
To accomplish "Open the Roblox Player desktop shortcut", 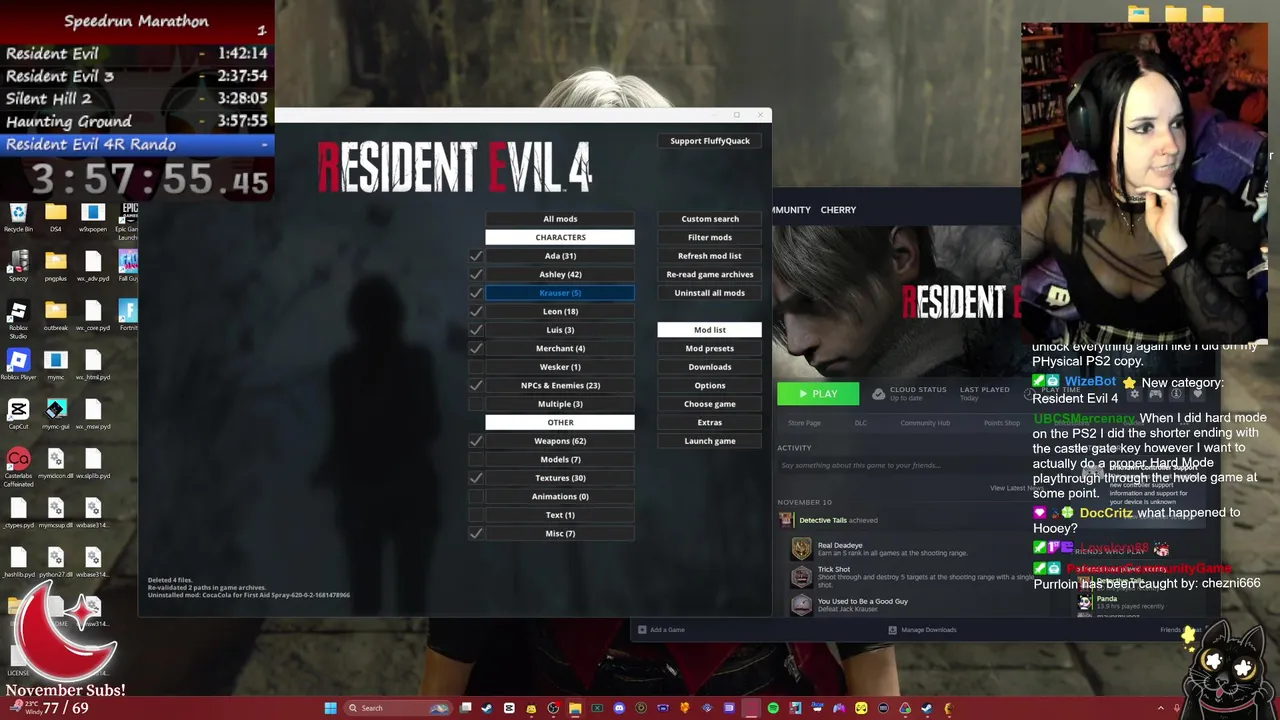I will pos(18,365).
